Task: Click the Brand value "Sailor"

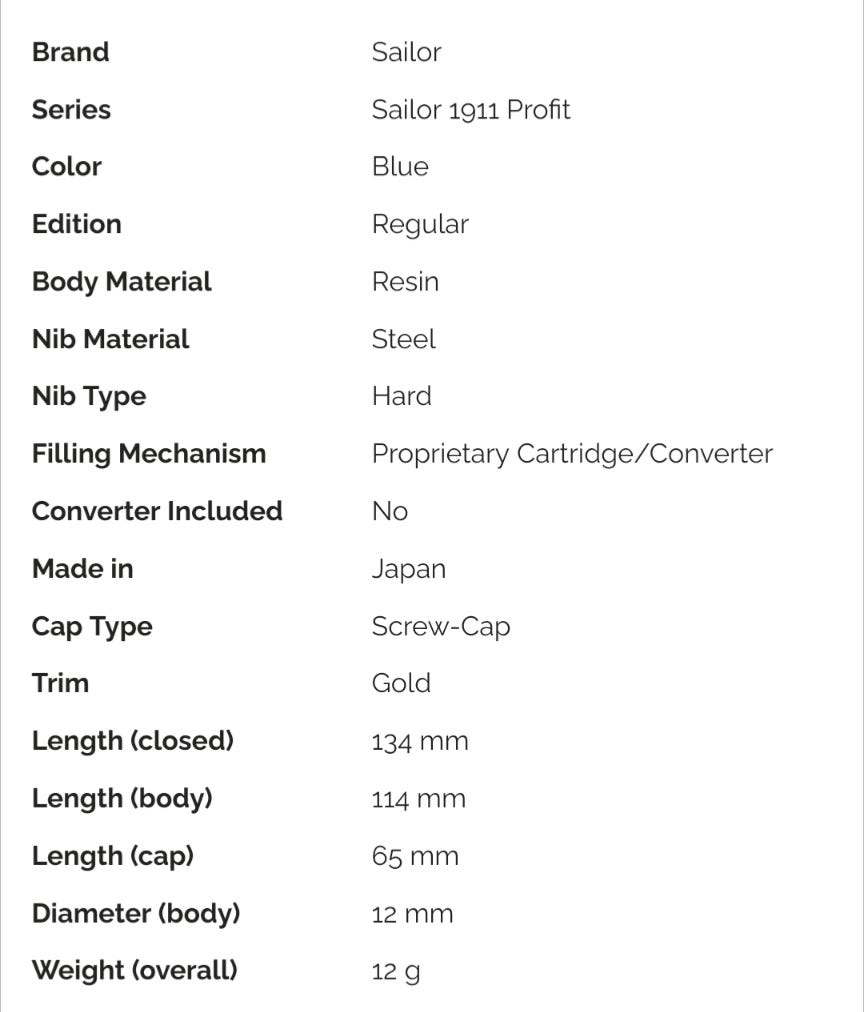Action: [x=406, y=52]
